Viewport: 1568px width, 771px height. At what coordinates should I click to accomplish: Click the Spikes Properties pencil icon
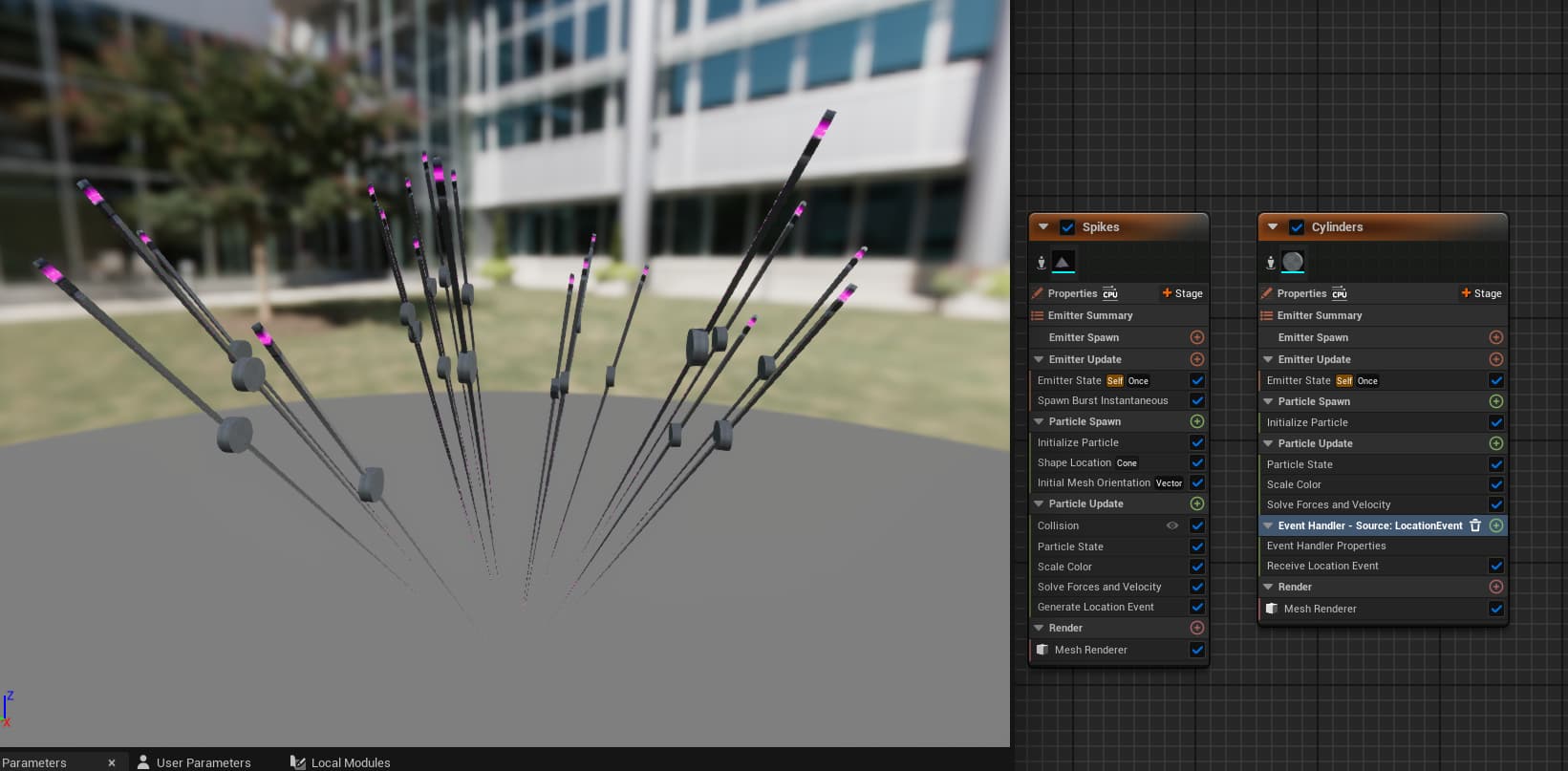click(1038, 293)
